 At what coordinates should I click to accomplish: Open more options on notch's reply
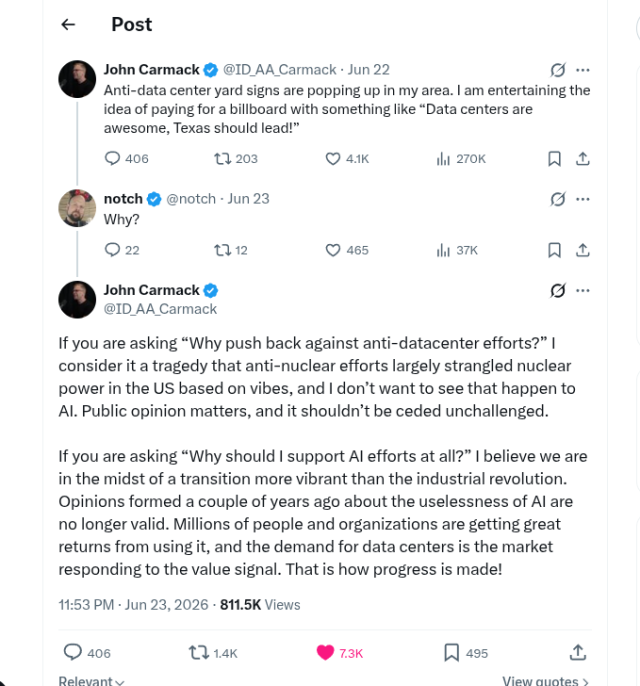583,200
